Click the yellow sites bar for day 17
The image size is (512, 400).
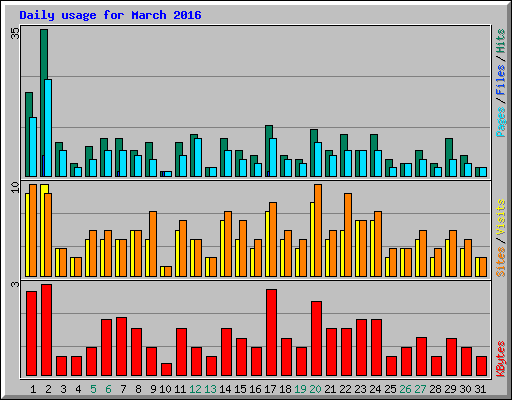click(x=267, y=244)
